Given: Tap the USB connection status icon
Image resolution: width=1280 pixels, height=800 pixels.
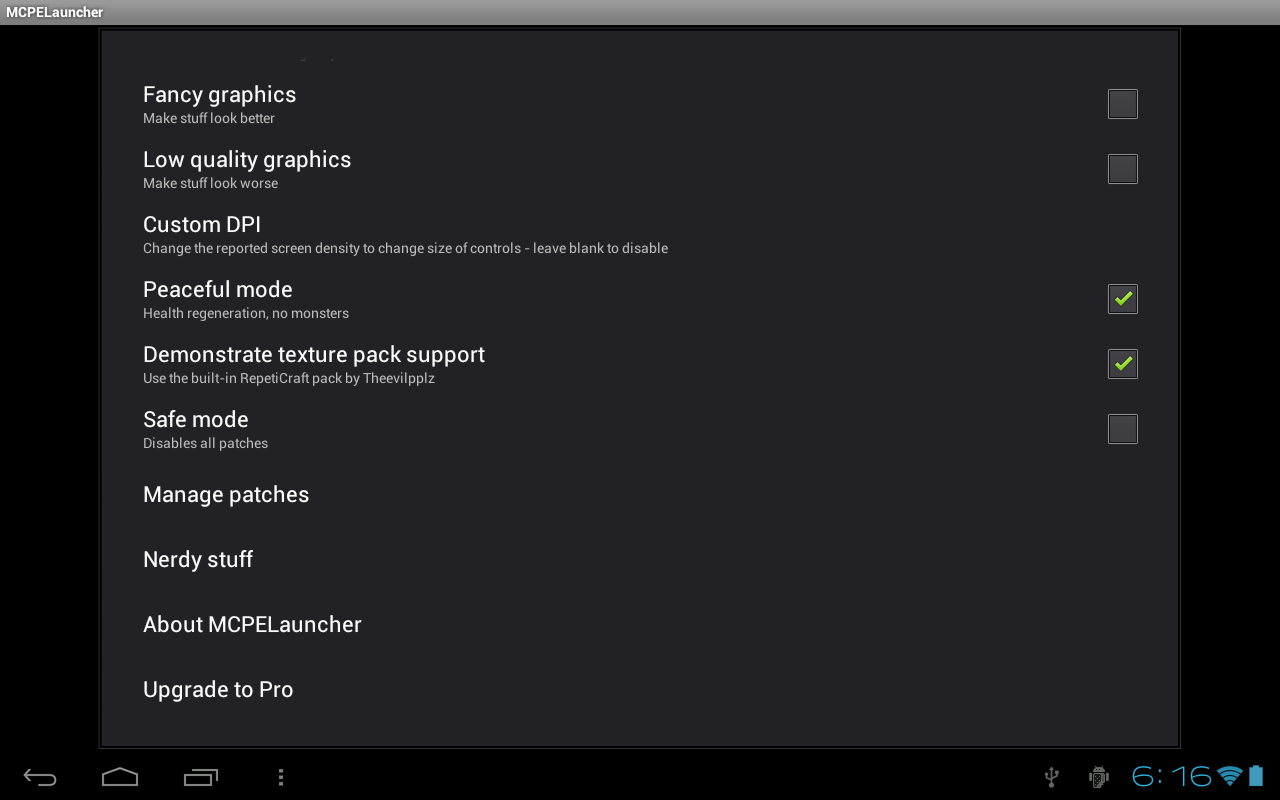Looking at the screenshot, I should click(1051, 776).
